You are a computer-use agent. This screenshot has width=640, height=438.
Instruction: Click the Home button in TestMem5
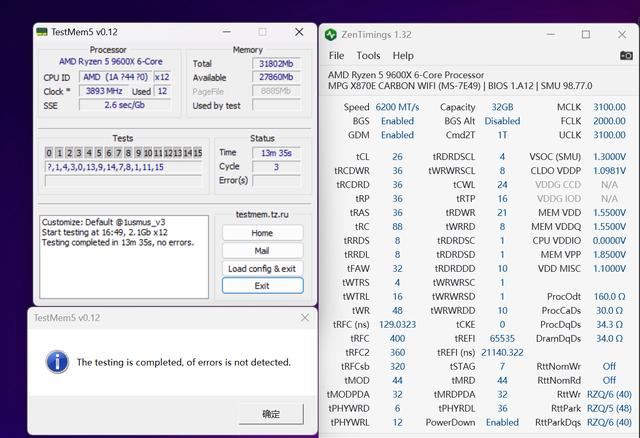(262, 233)
